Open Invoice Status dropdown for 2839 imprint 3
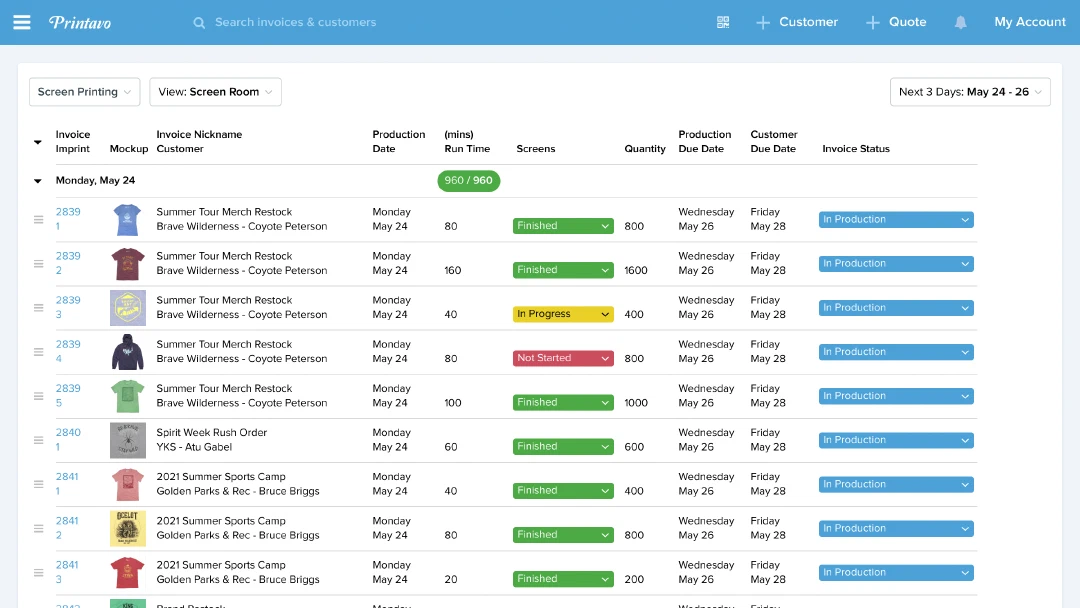 click(x=896, y=308)
